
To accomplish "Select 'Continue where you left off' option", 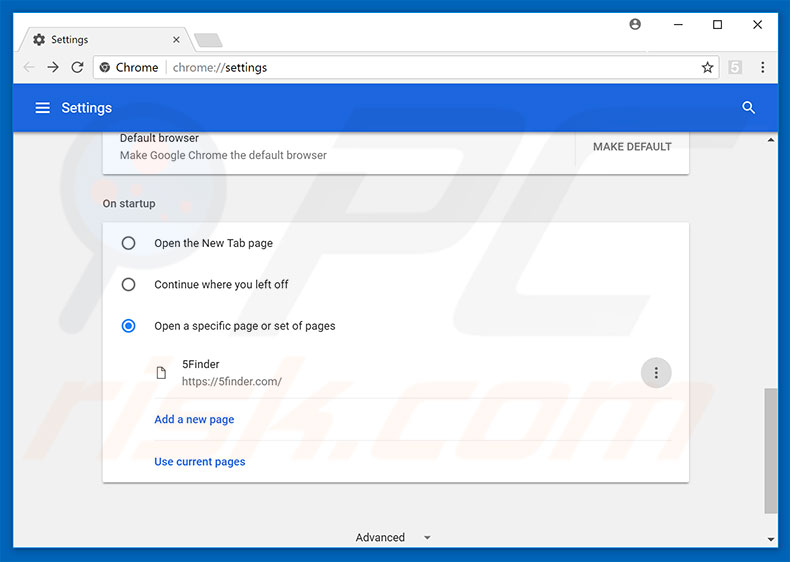I will (128, 284).
